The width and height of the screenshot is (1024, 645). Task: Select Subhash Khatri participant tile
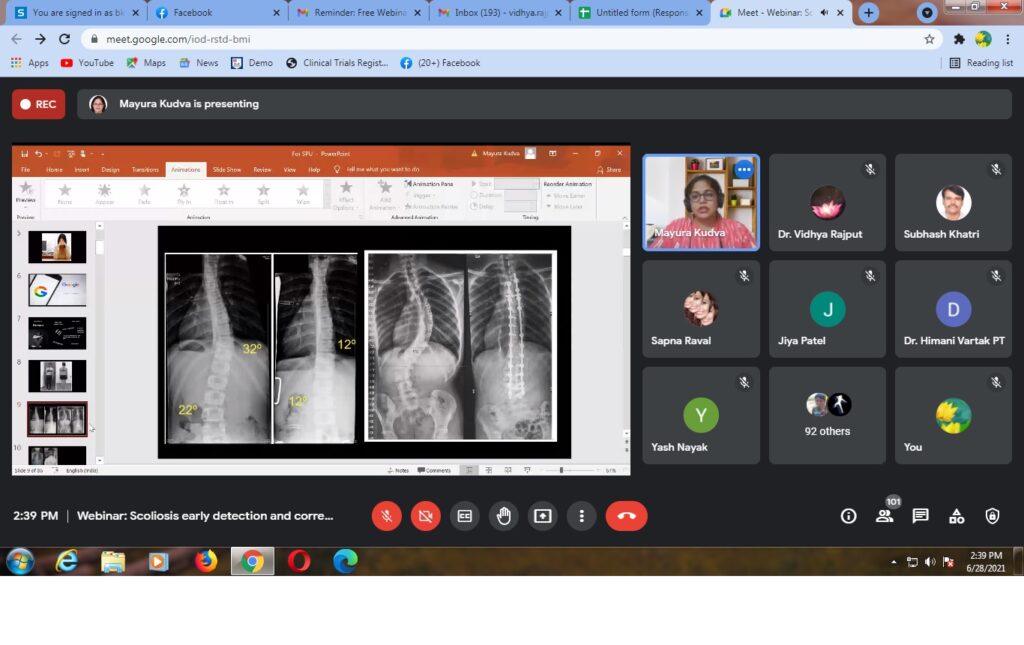point(953,202)
